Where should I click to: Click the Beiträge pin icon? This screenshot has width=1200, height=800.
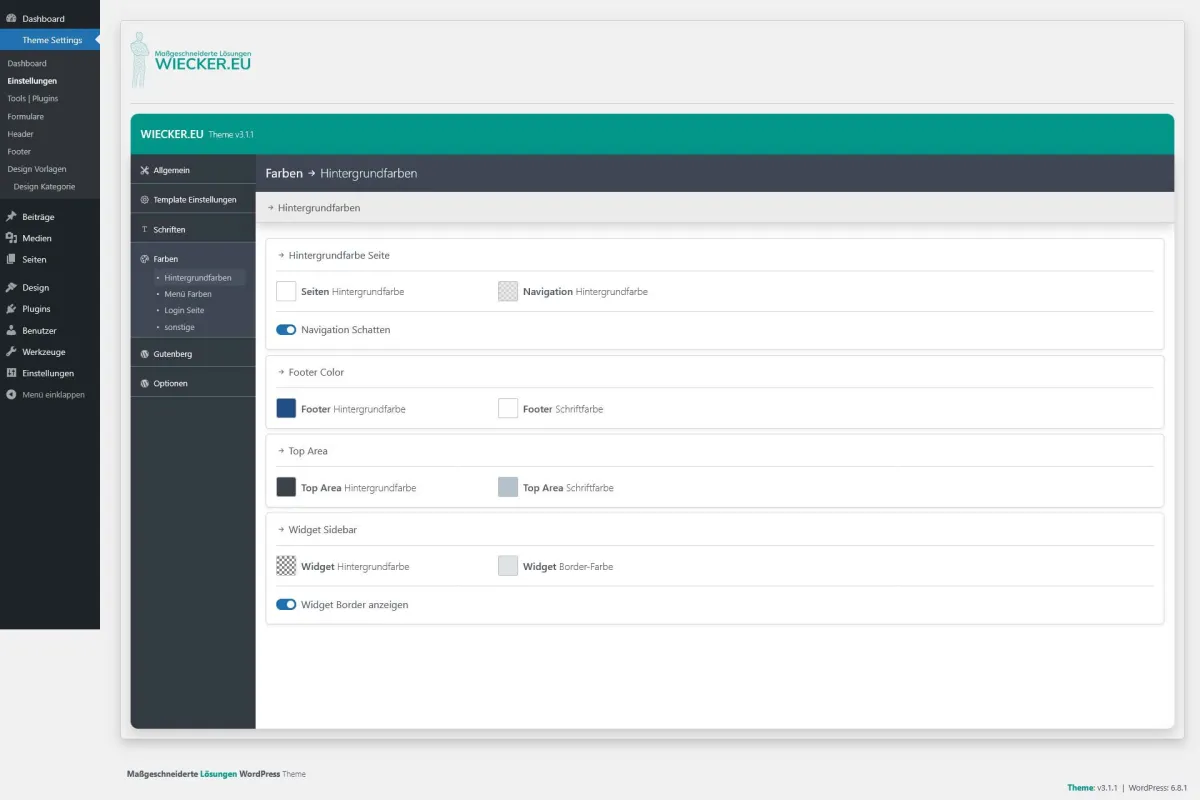coord(11,216)
